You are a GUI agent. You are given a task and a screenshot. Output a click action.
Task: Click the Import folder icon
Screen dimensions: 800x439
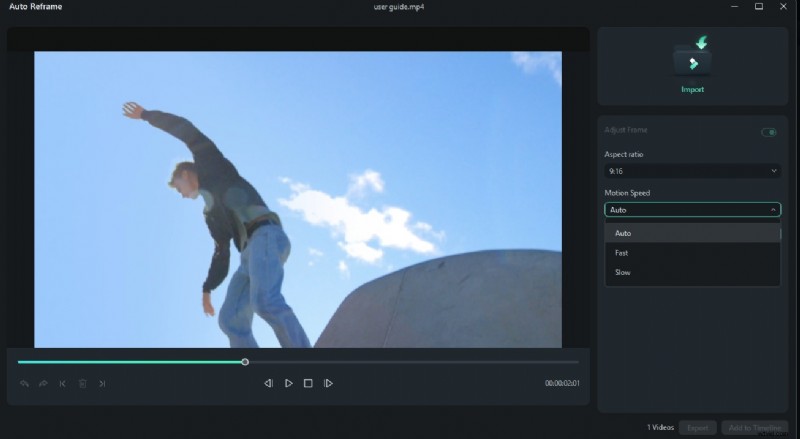click(x=692, y=57)
